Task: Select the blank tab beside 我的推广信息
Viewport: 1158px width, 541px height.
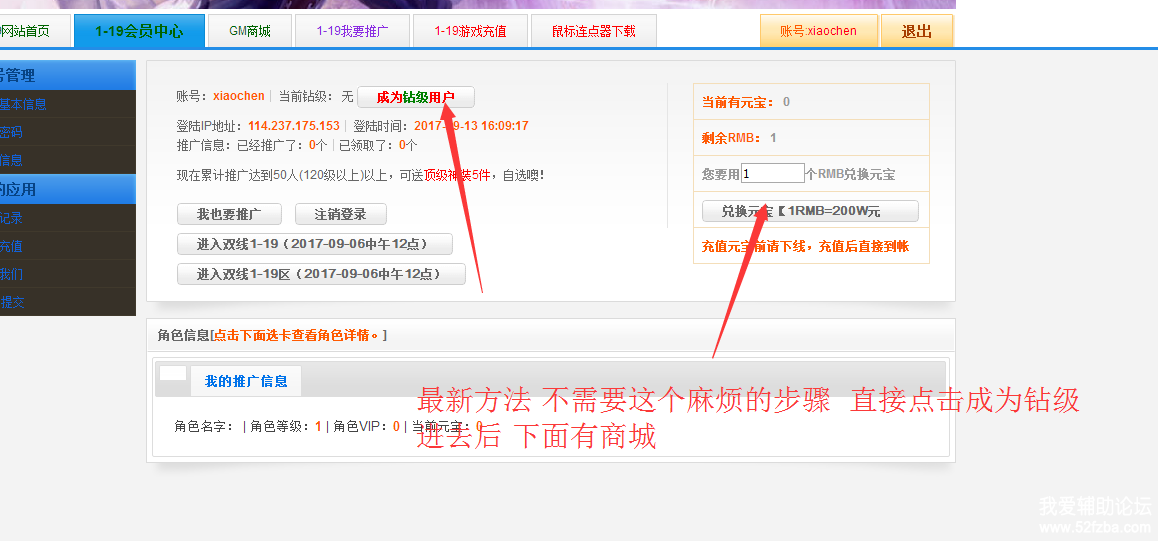Action: (173, 373)
